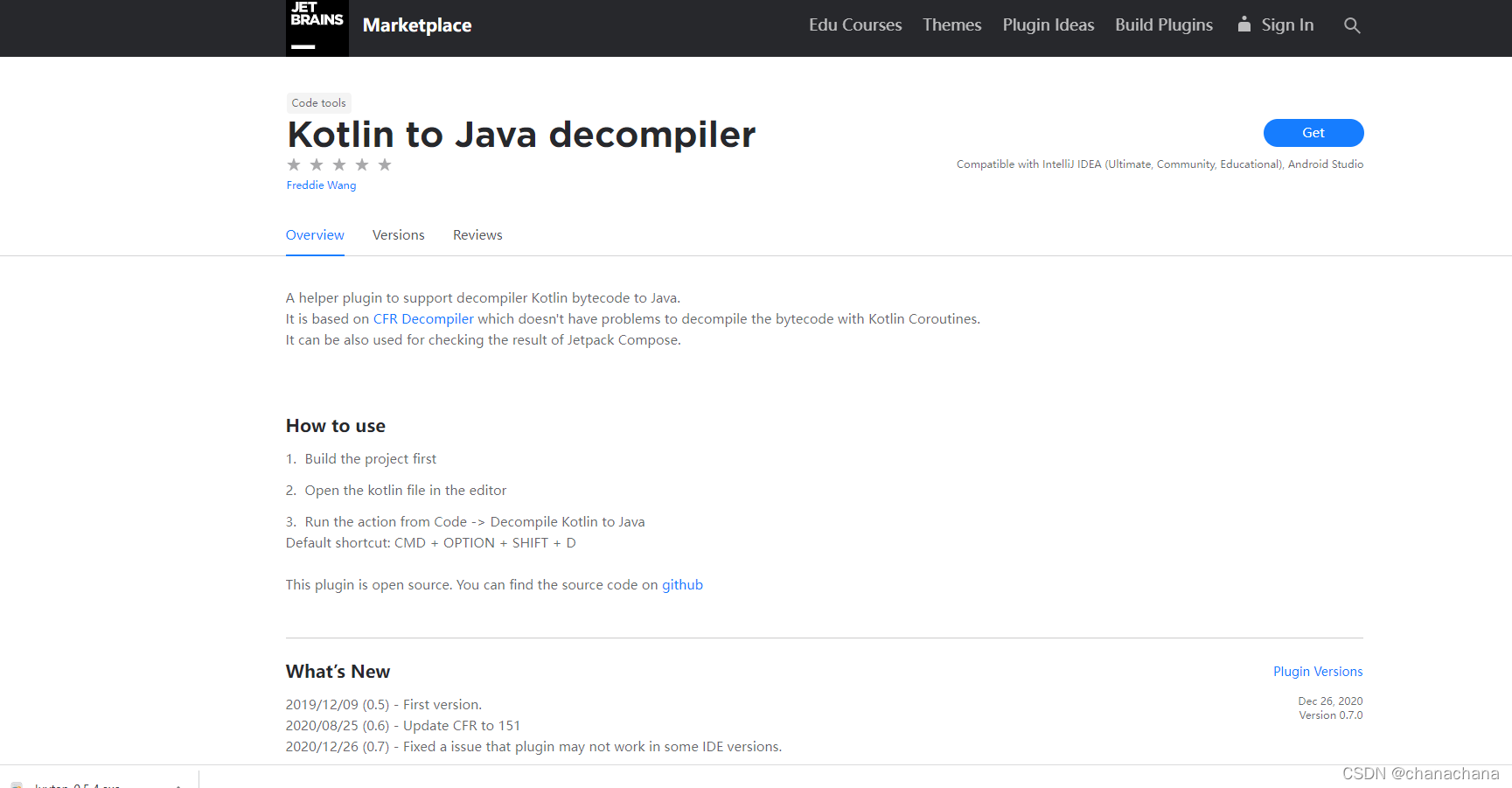Open Edu Courses menu item

(855, 24)
